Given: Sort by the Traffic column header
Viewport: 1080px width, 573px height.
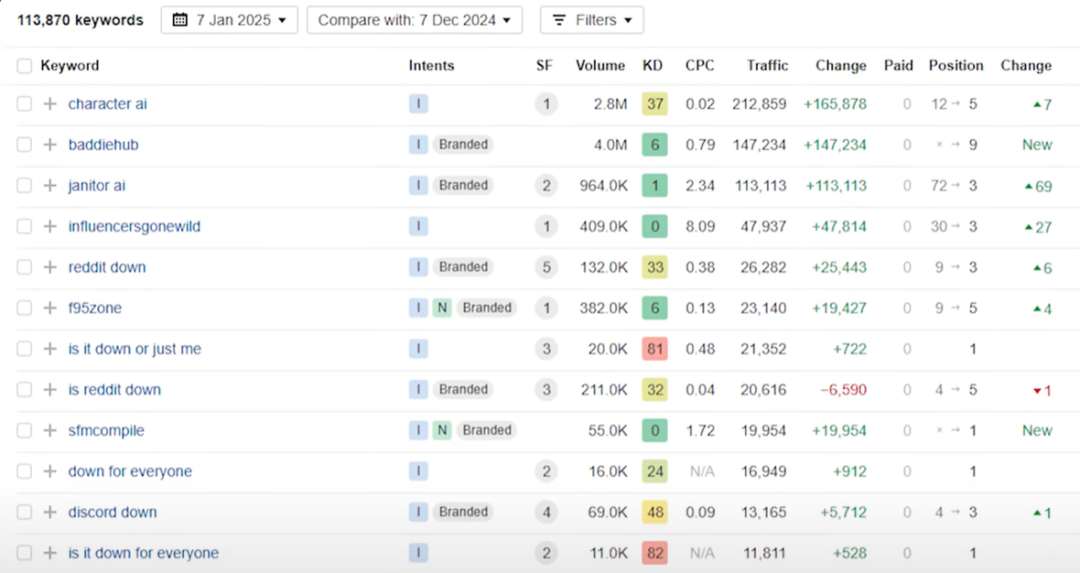Looking at the screenshot, I should coord(767,66).
